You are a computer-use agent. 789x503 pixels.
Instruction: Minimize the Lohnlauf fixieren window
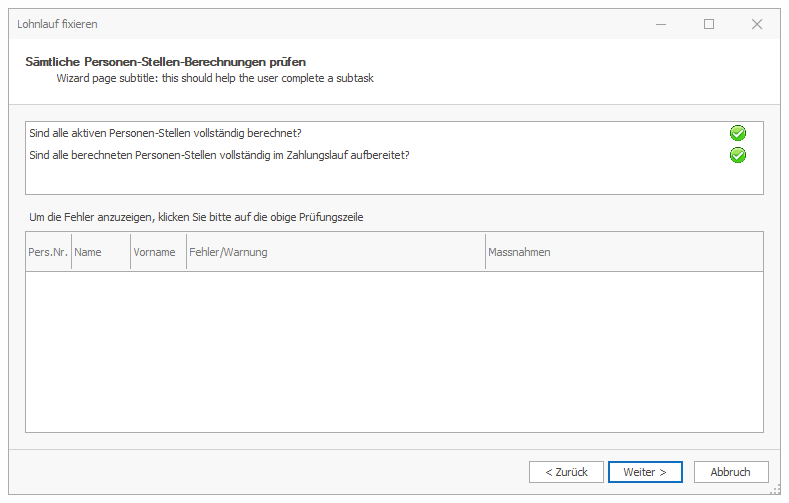coord(661,24)
